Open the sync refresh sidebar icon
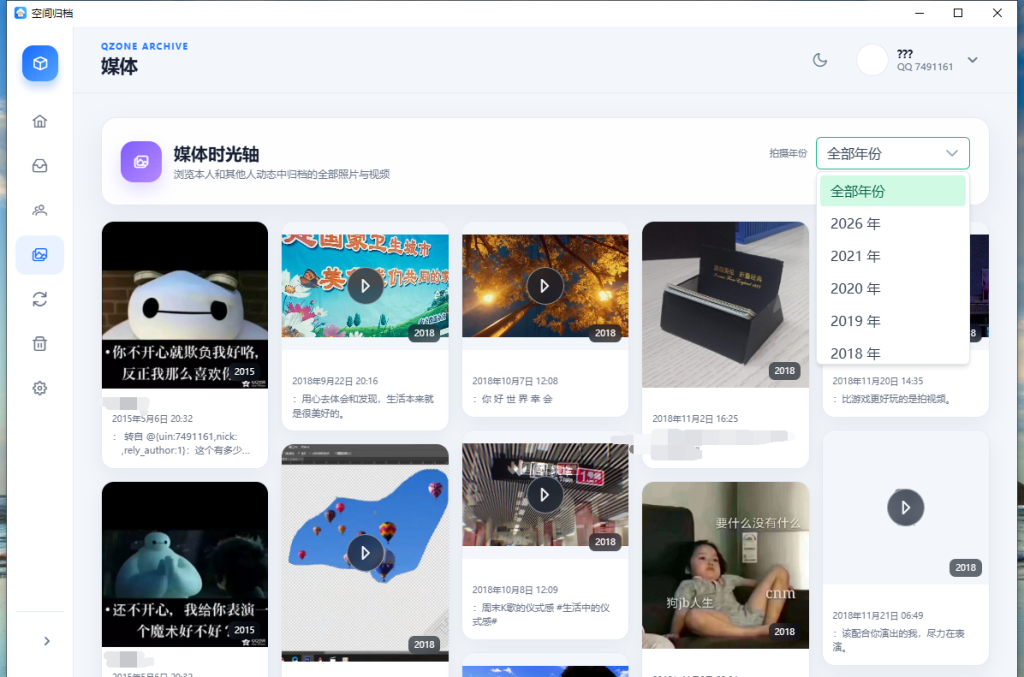Screen dimensions: 1024x677 point(40,299)
